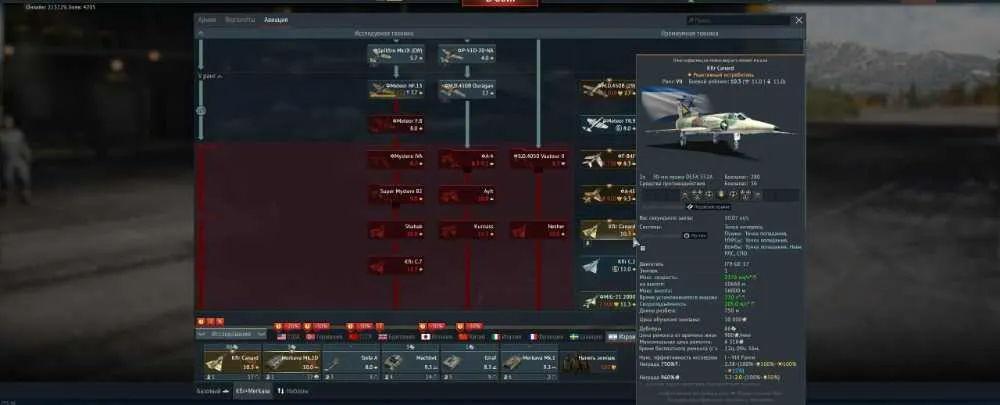Select the Spitfire Mk.IX (CW) aircraft
This screenshot has width=1000, height=405.
pyautogui.click(x=396, y=54)
